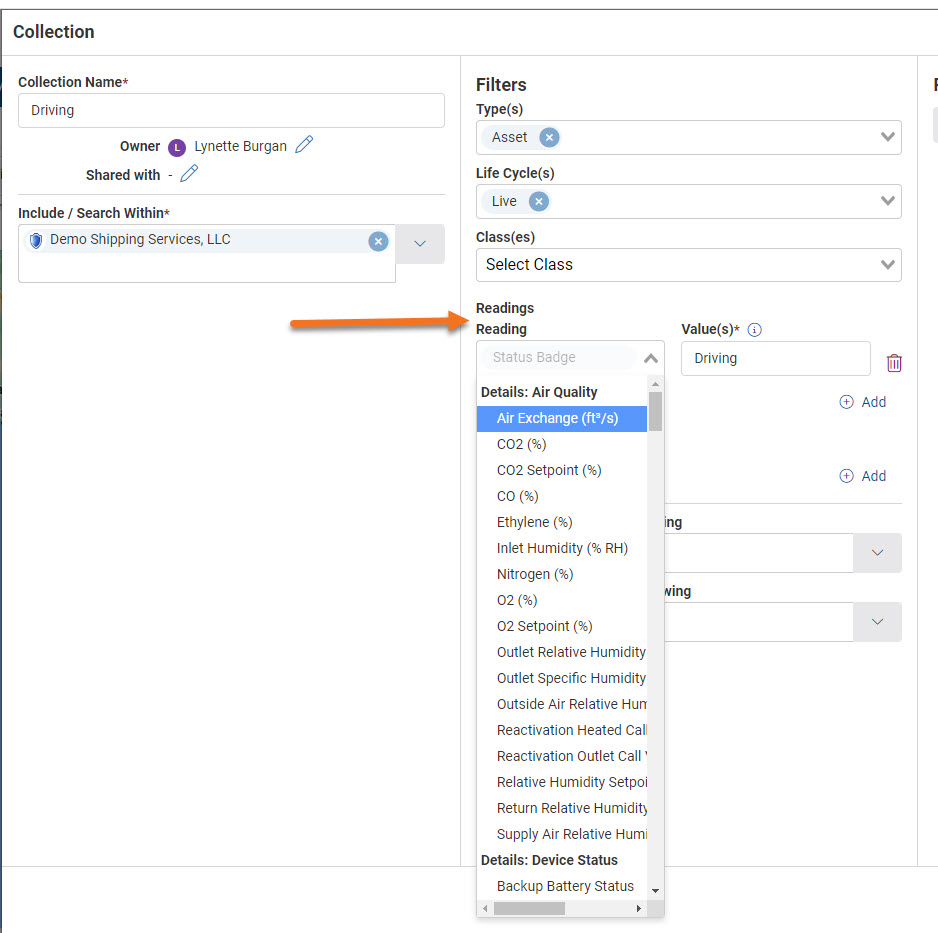Click the list scroll up arrow

(655, 384)
